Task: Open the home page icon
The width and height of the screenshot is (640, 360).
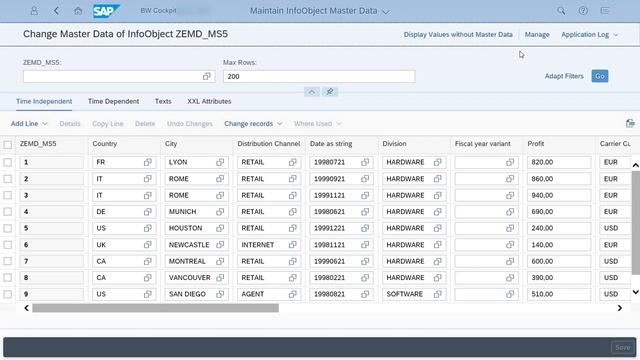Action: point(78,11)
